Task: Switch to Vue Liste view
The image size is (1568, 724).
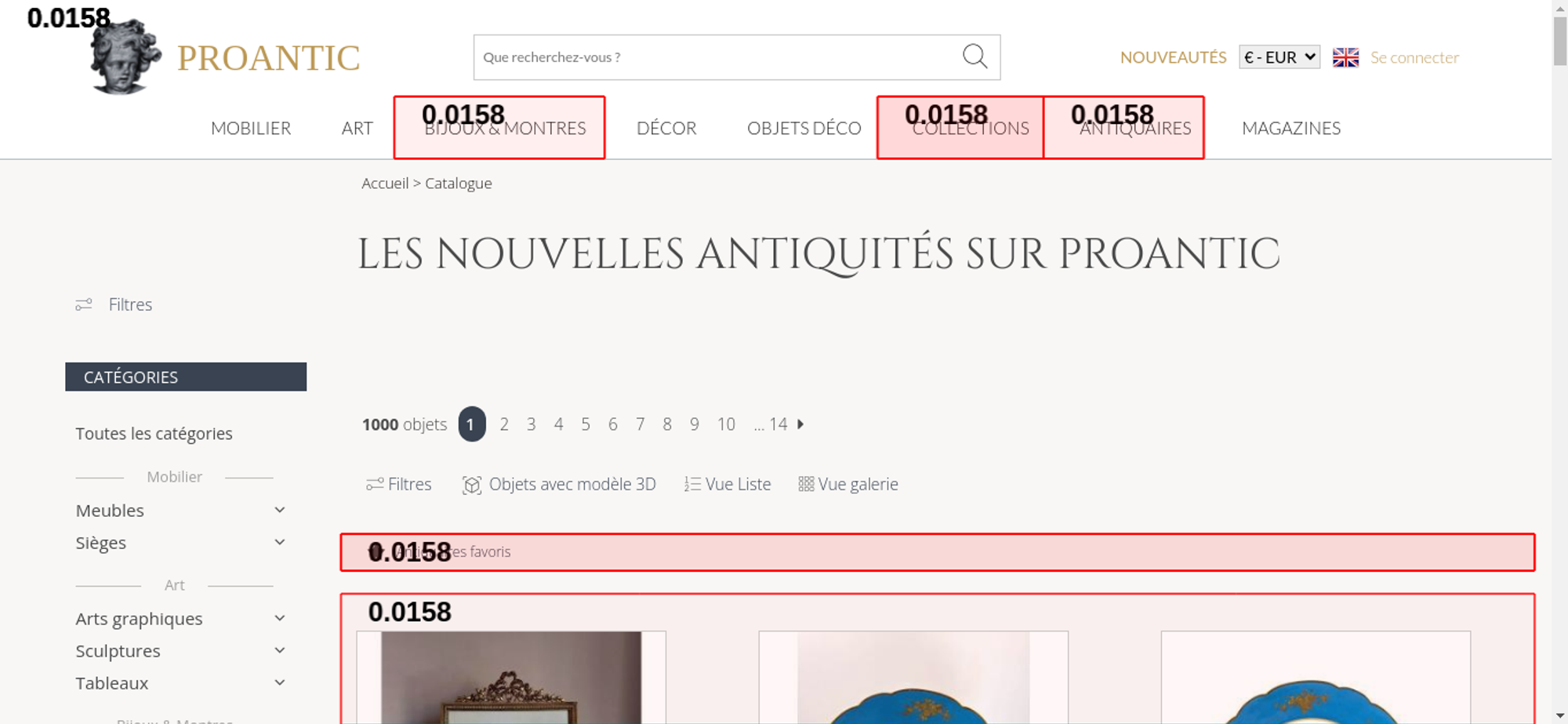Action: tap(728, 485)
